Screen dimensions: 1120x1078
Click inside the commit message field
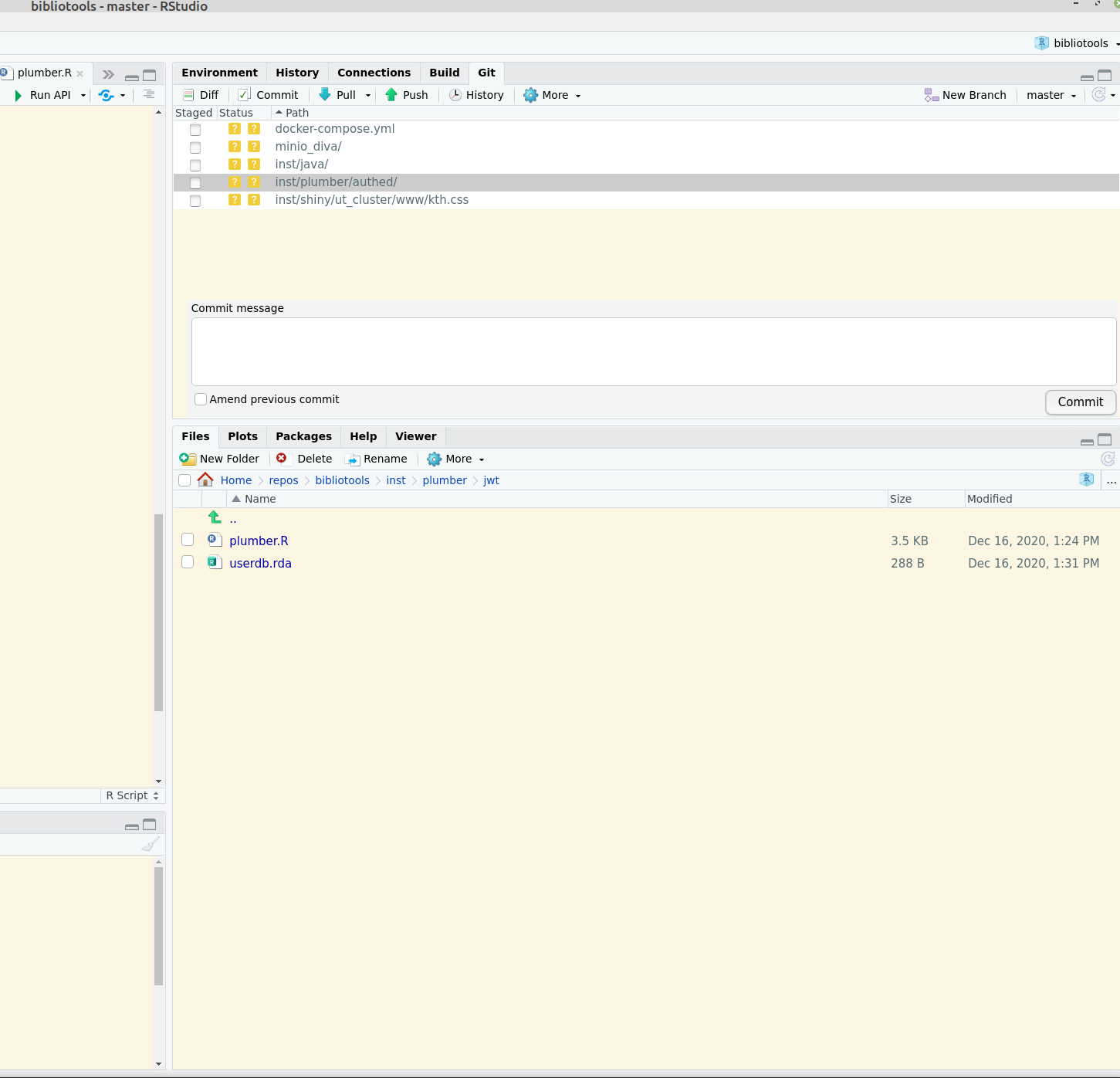(x=653, y=351)
